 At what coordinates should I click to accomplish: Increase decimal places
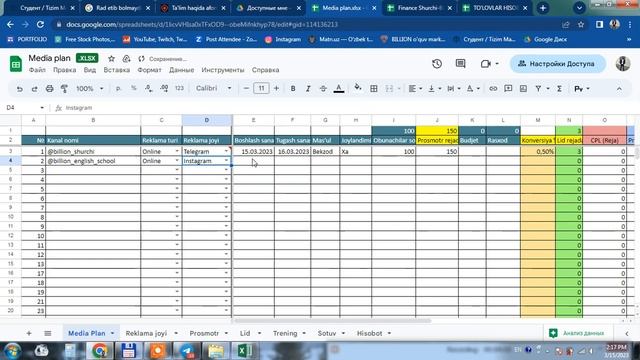(x=164, y=89)
